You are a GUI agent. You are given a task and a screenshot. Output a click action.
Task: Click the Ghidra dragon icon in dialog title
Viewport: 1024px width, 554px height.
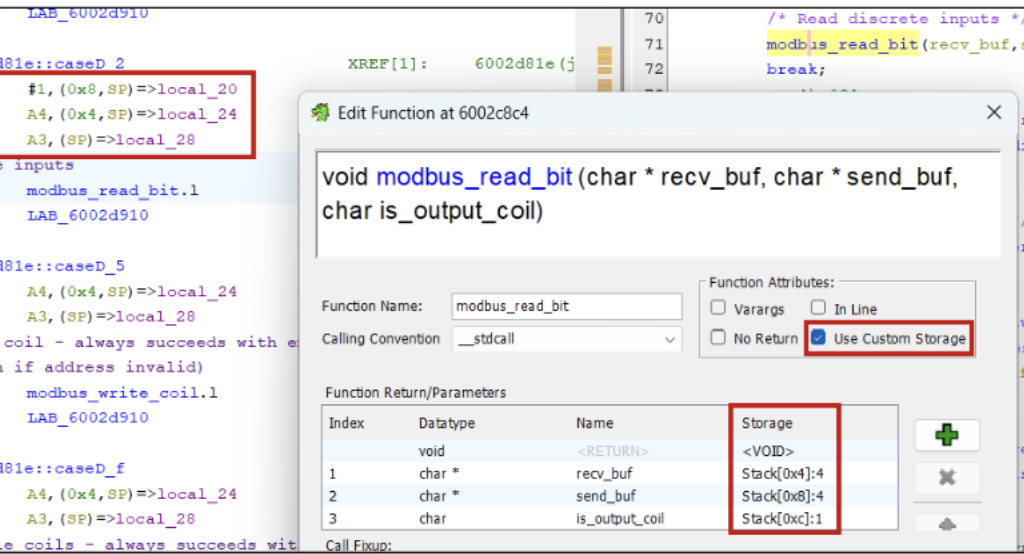tap(320, 113)
